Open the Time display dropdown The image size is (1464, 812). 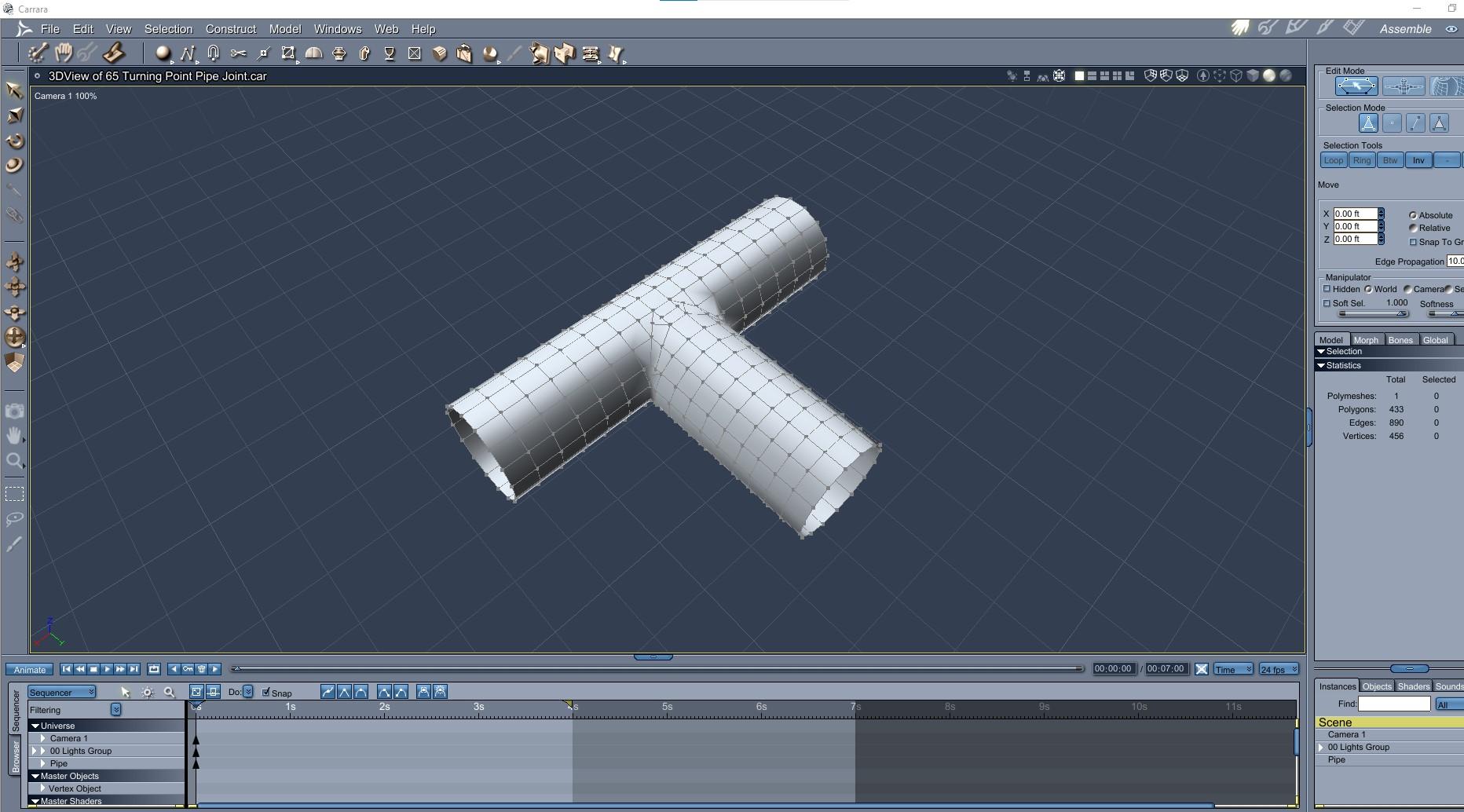[1233, 669]
